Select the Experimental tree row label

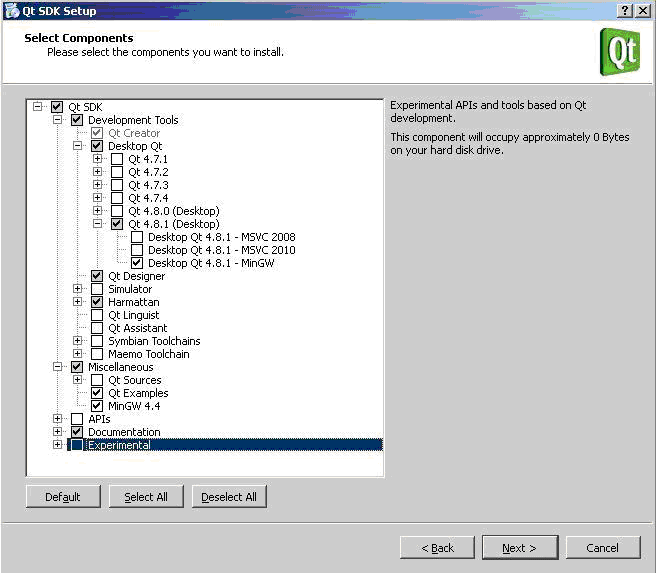click(119, 445)
